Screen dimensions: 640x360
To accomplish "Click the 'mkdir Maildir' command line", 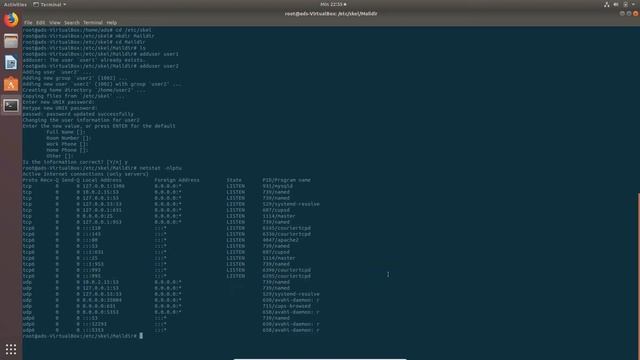I will click(x=89, y=36).
